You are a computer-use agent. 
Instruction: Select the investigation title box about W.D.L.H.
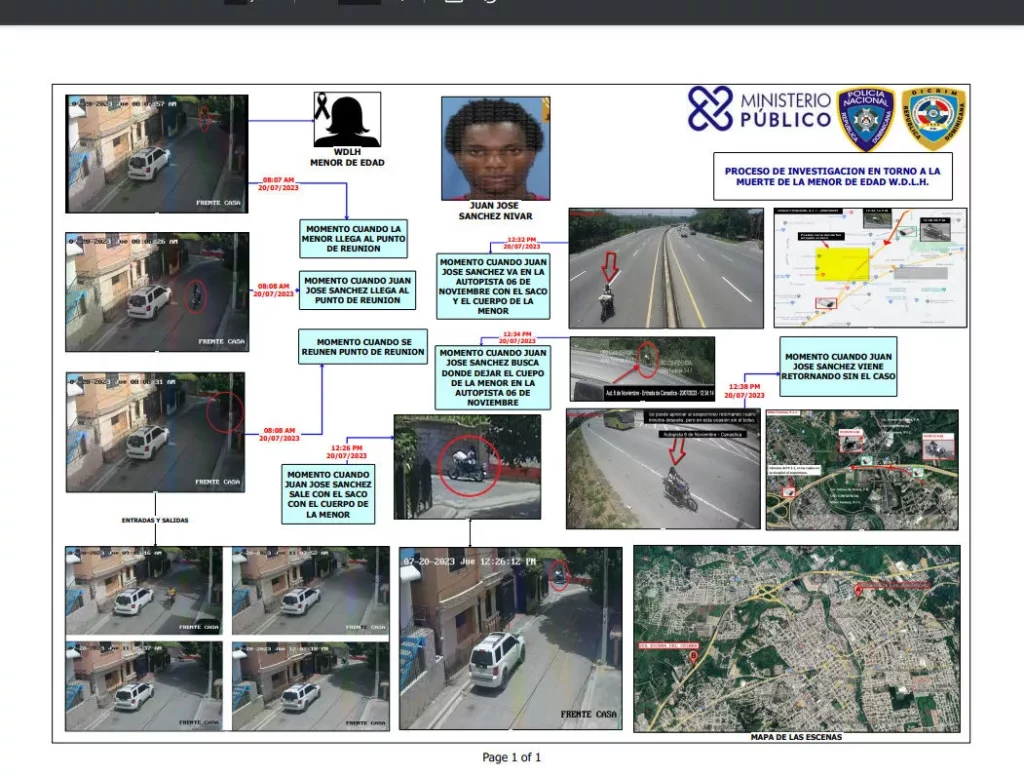pos(832,177)
